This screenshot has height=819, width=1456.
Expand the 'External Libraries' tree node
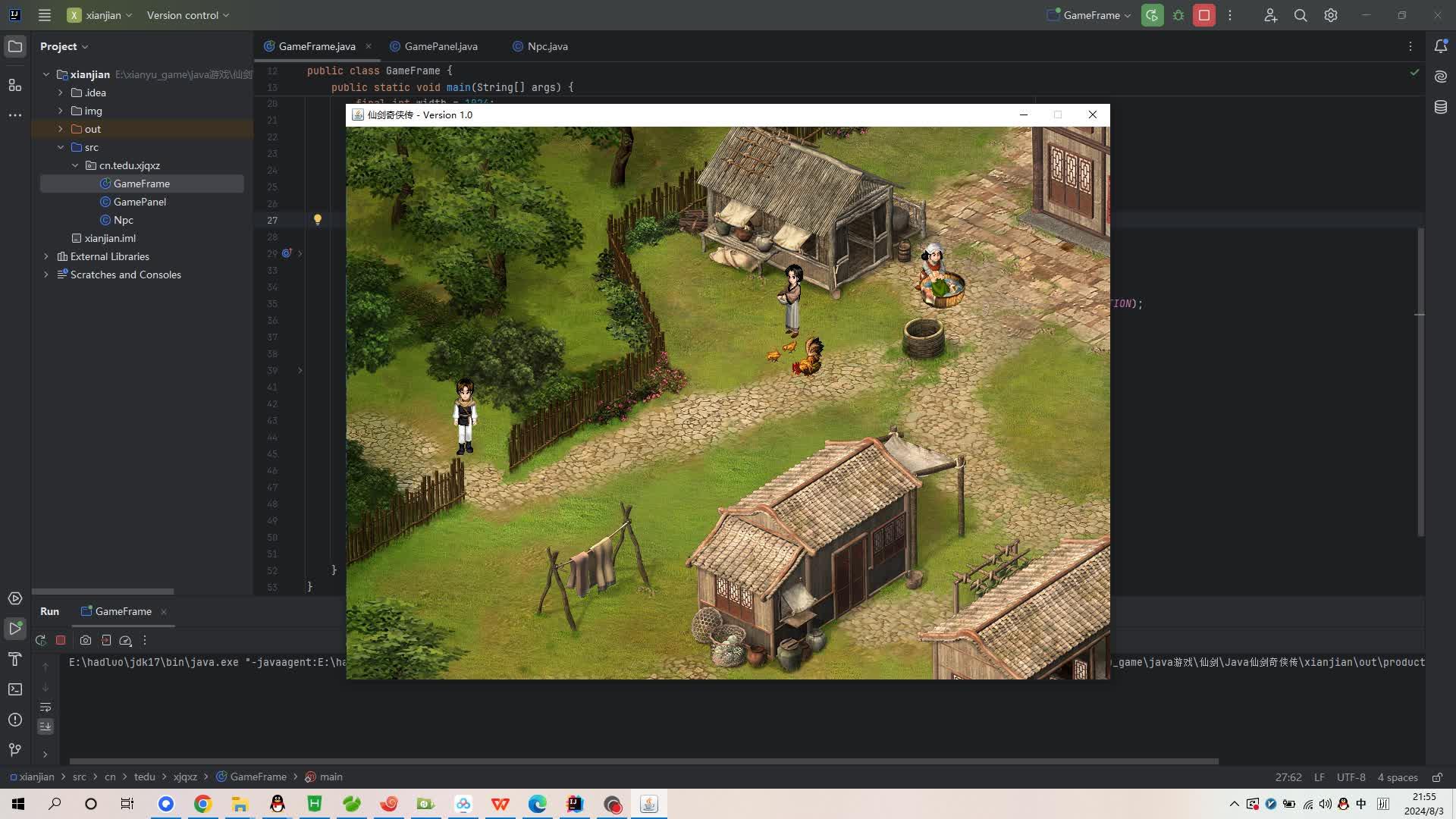click(x=46, y=256)
